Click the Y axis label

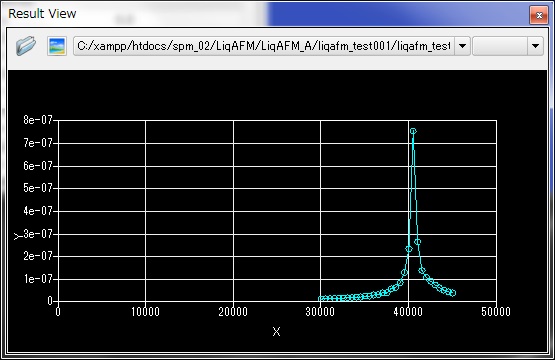coord(17,236)
